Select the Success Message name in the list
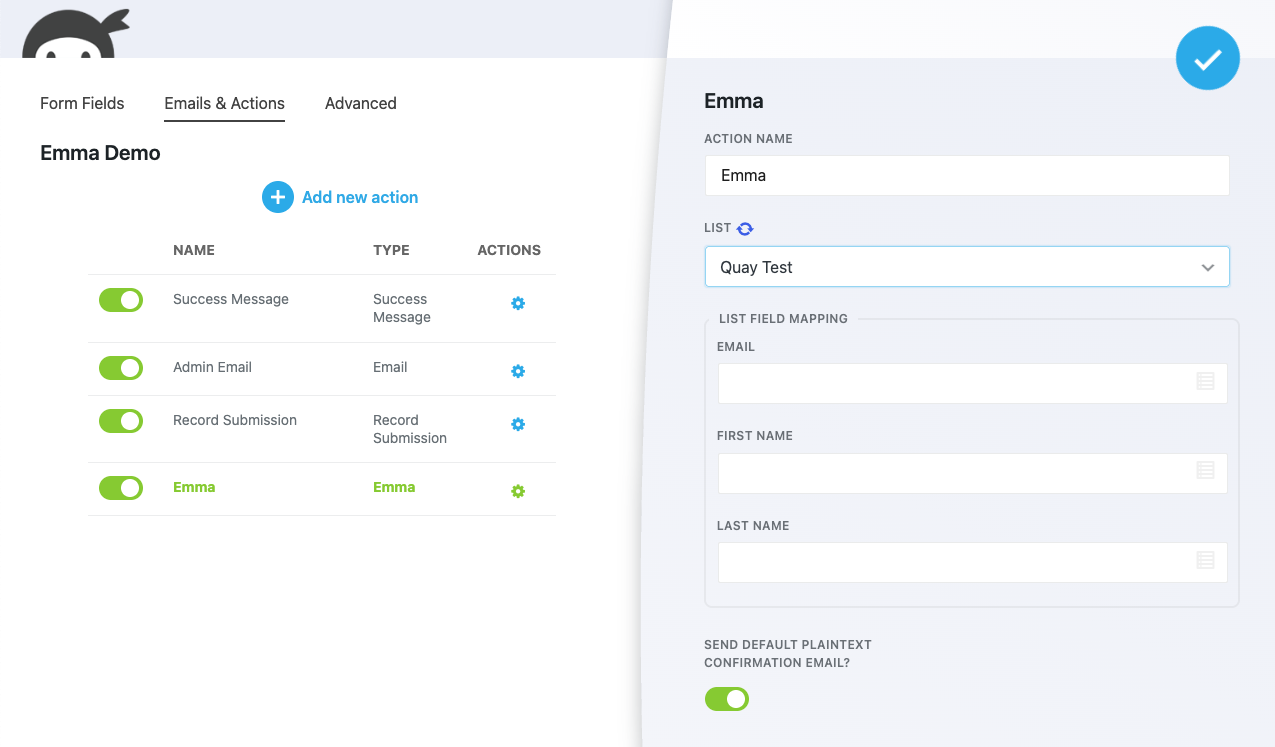This screenshot has height=747, width=1275. [231, 299]
